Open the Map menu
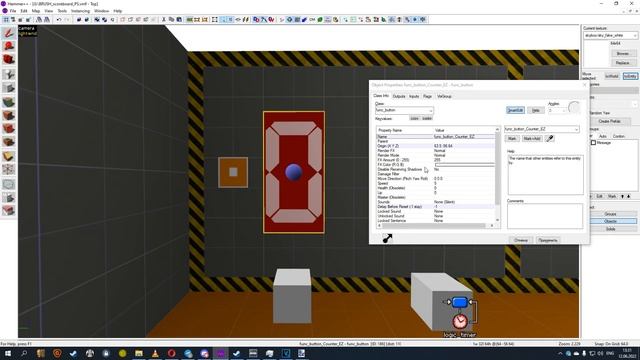The image size is (640, 360). (x=36, y=11)
